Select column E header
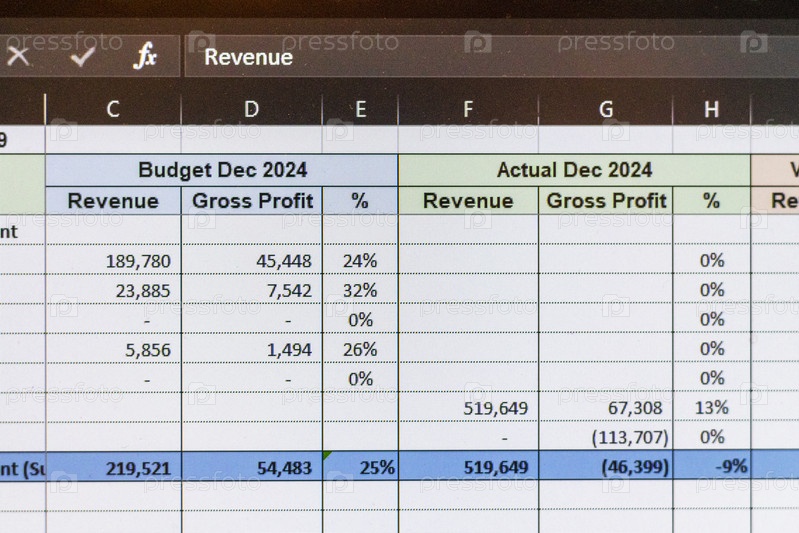This screenshot has height=533, width=799. 360,109
